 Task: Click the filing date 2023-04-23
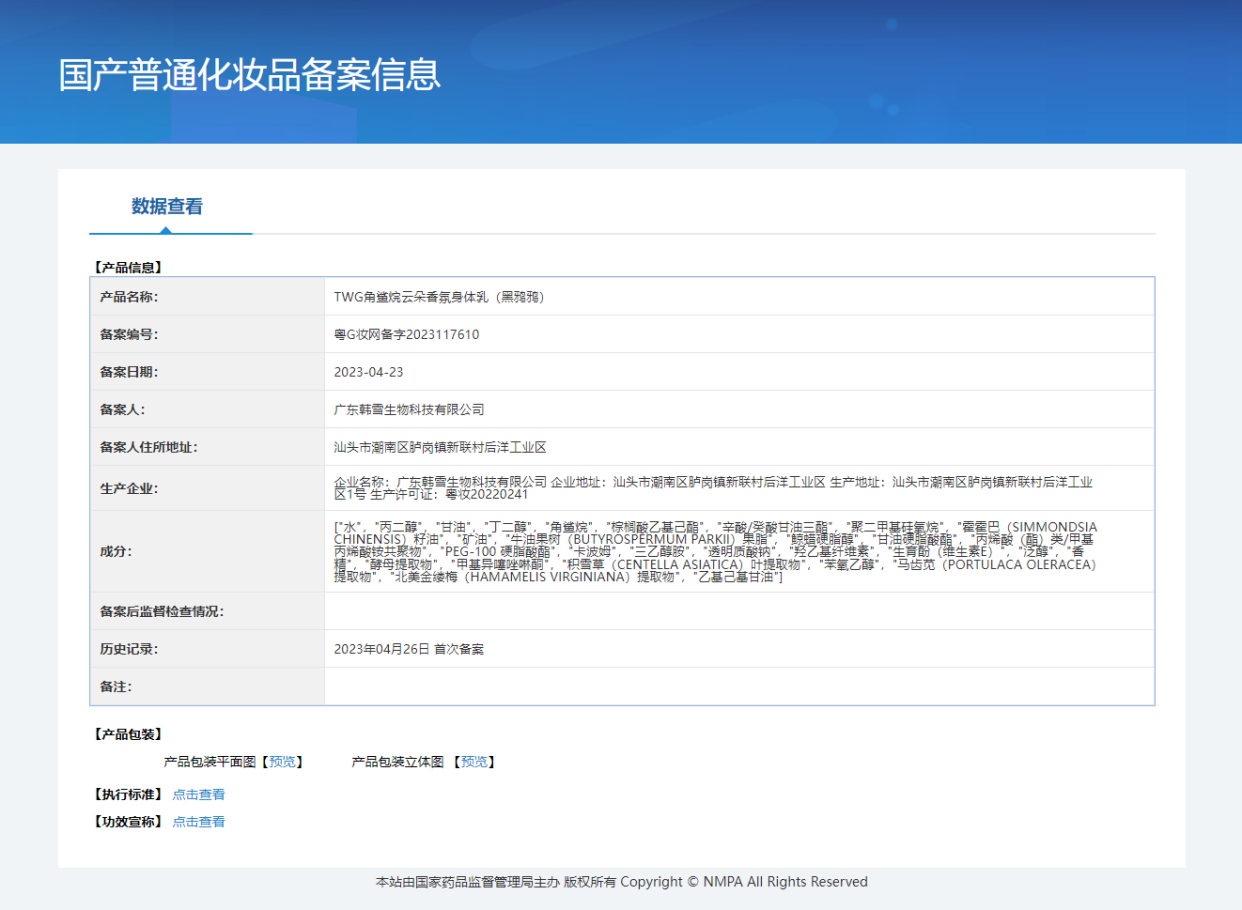coord(369,372)
